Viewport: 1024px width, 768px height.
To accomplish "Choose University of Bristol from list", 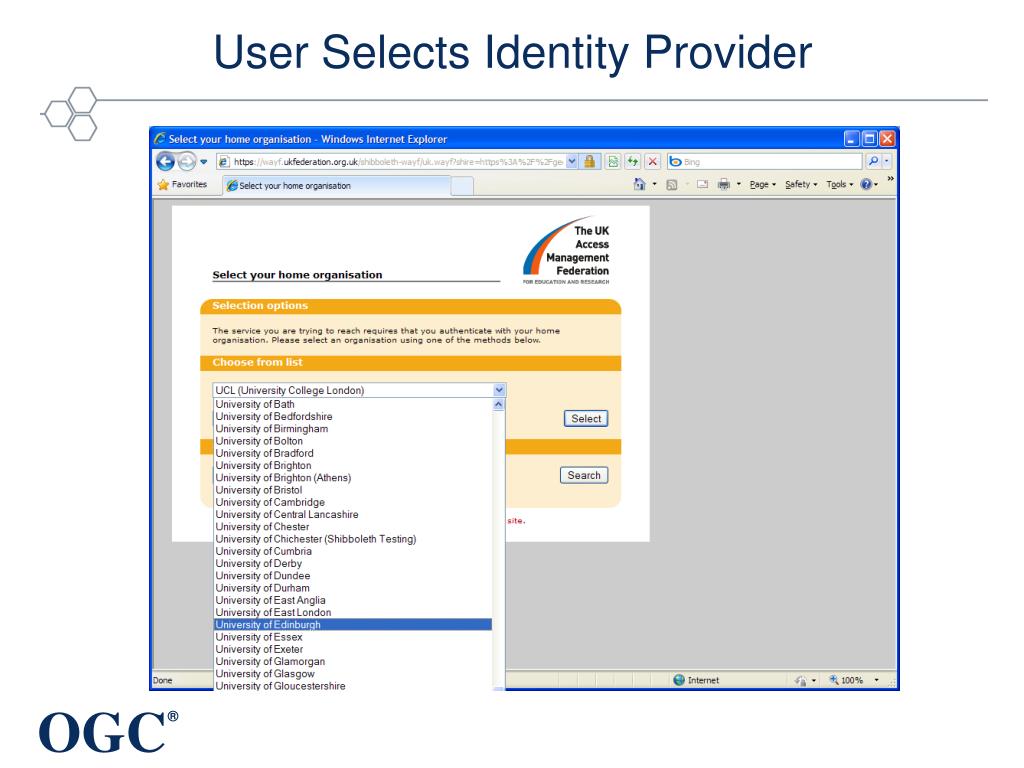I will pyautogui.click(x=353, y=490).
